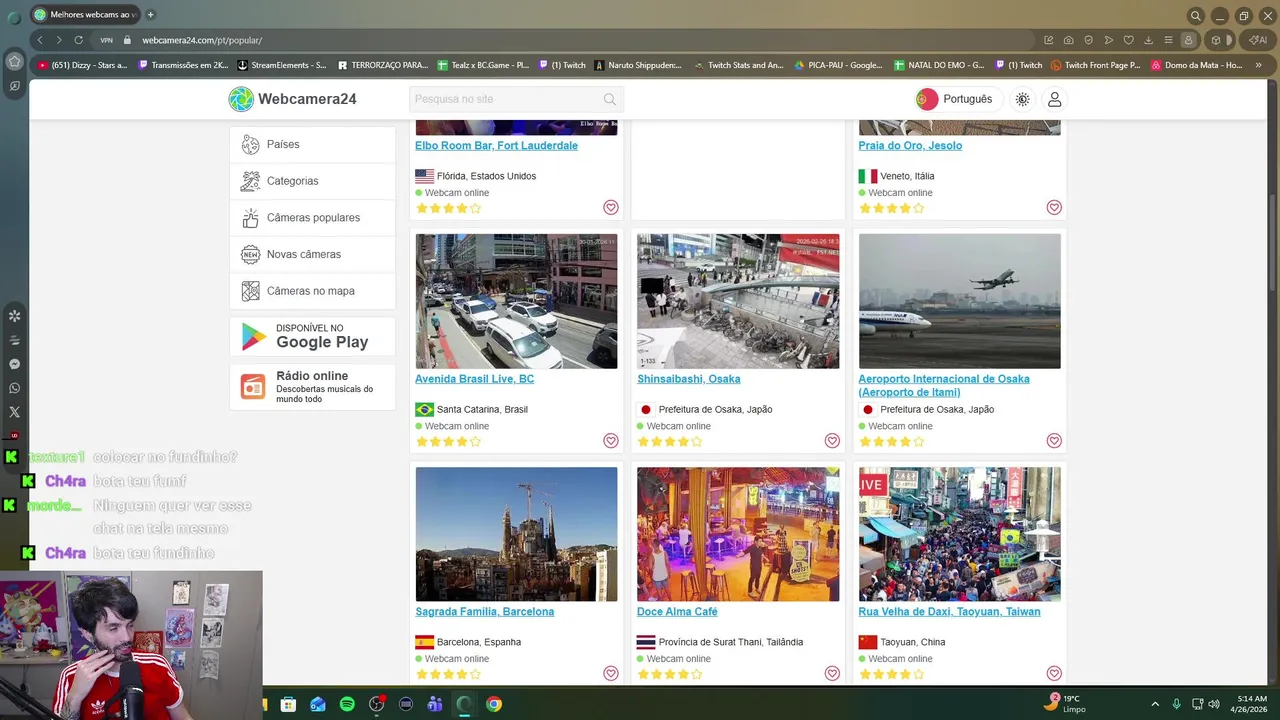Expand the bookmarks overflow chevron
This screenshot has width=1280, height=720.
tap(1259, 65)
